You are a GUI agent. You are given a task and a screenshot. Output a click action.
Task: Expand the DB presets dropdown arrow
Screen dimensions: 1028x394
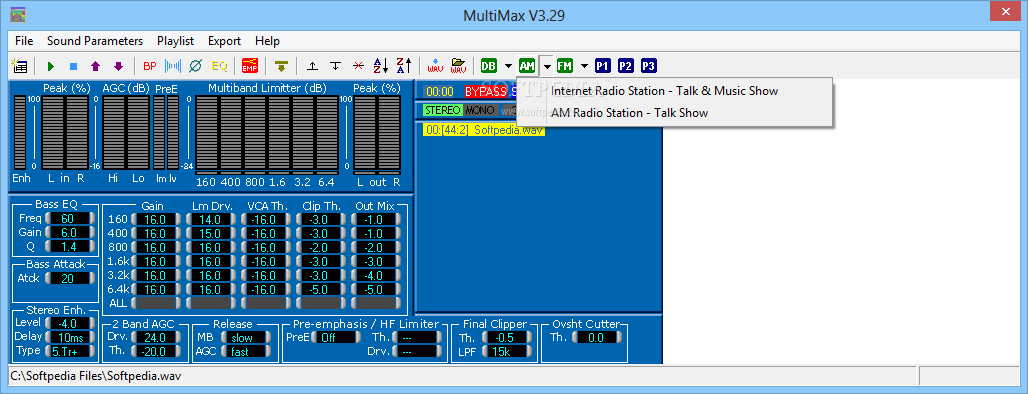(508, 66)
